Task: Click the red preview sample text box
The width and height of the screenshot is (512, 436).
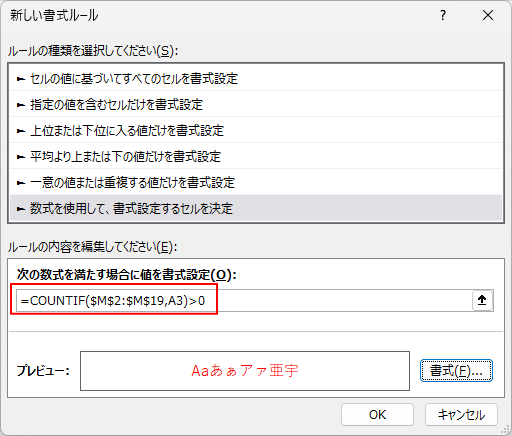Action: [245, 371]
